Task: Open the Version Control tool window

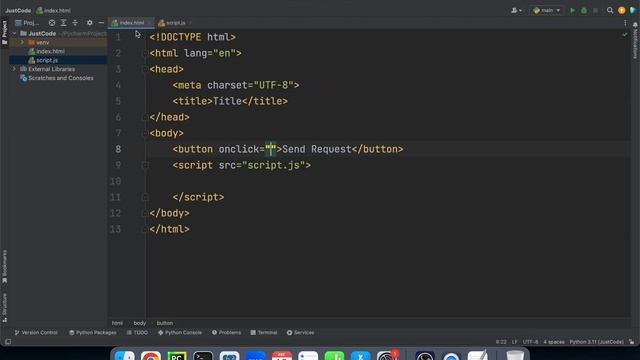Action: (36, 333)
